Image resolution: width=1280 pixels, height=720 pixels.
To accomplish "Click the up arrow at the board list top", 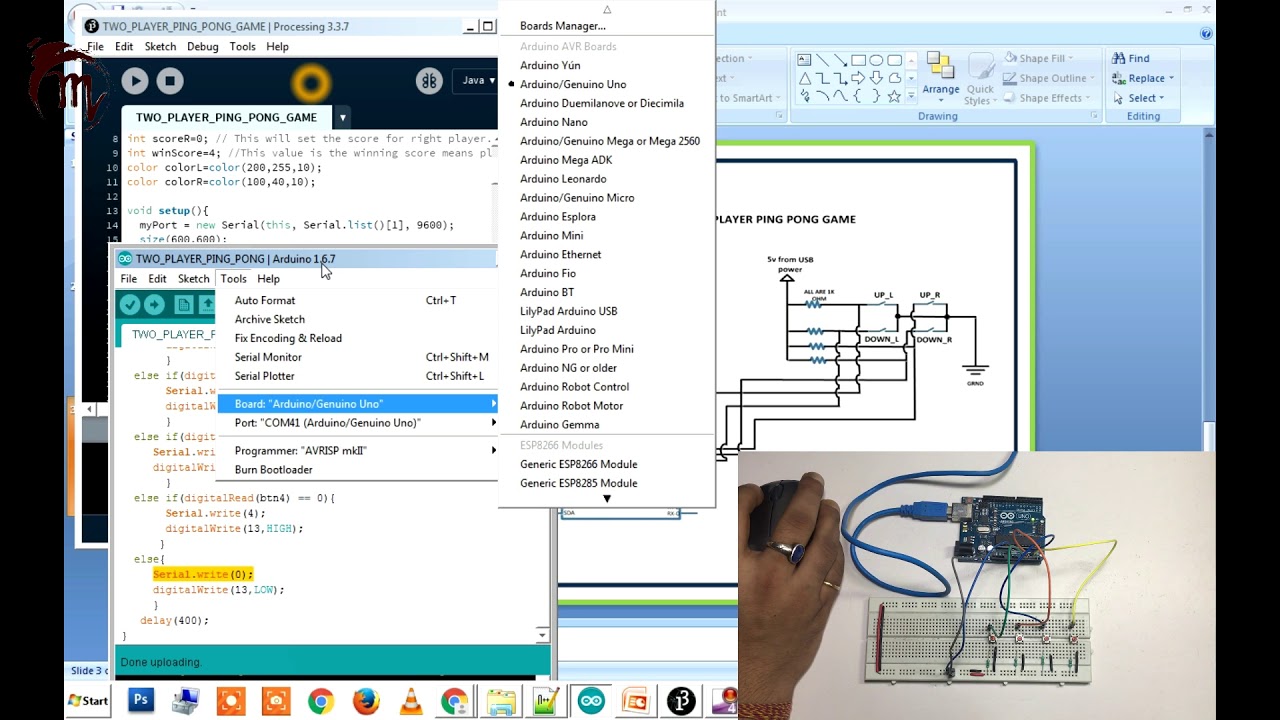I will coord(607,9).
